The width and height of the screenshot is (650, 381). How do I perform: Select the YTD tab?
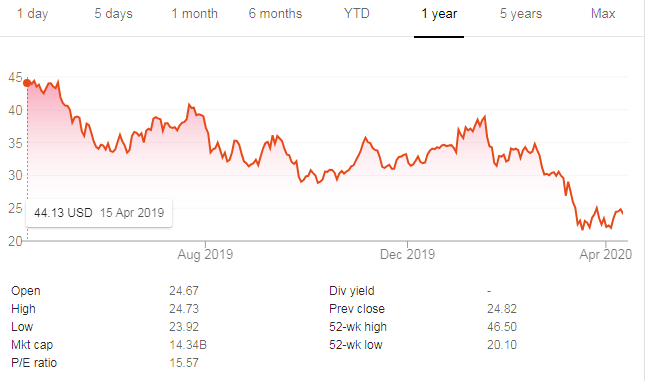[357, 14]
